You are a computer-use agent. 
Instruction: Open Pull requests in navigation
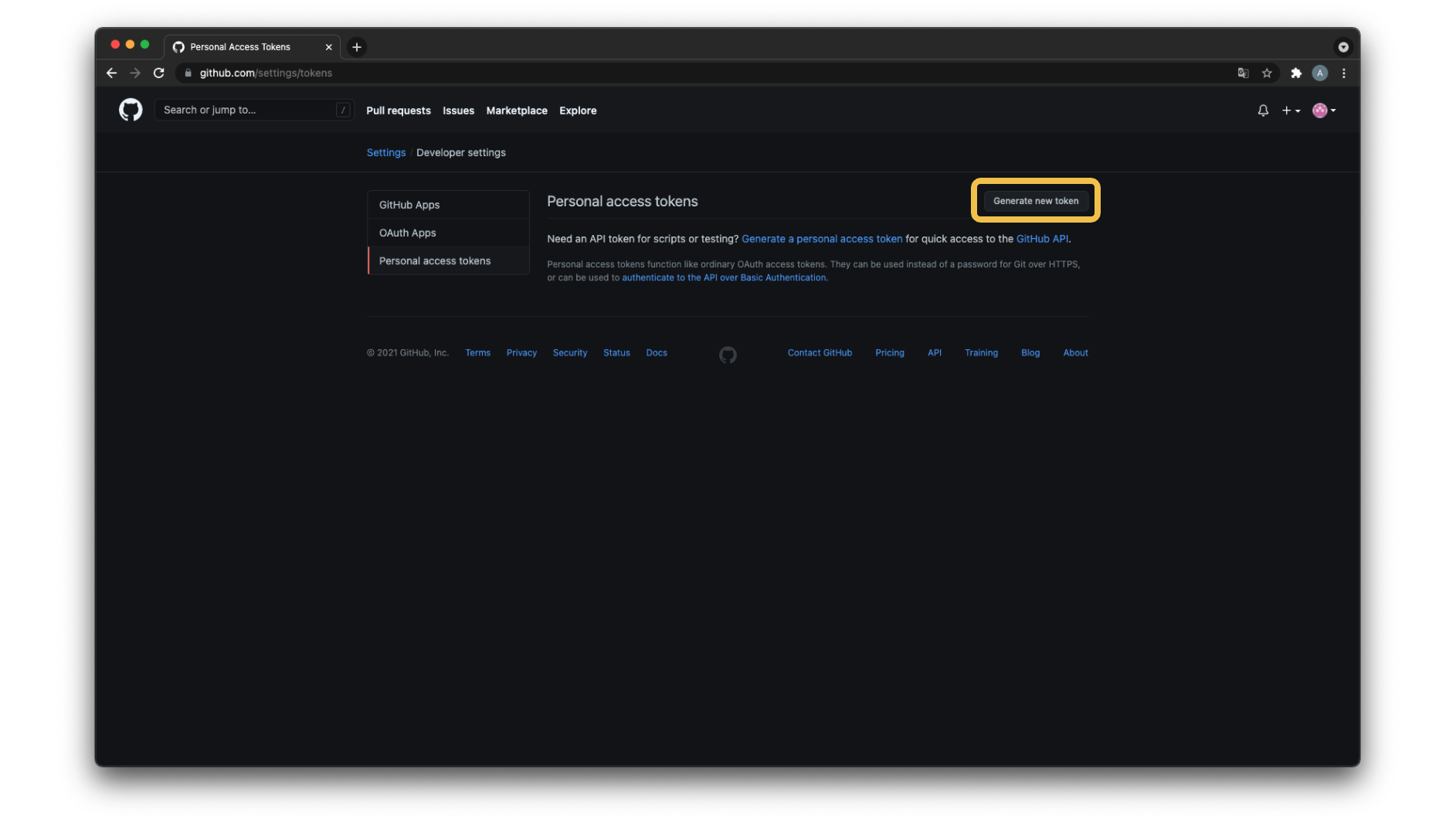(x=399, y=111)
